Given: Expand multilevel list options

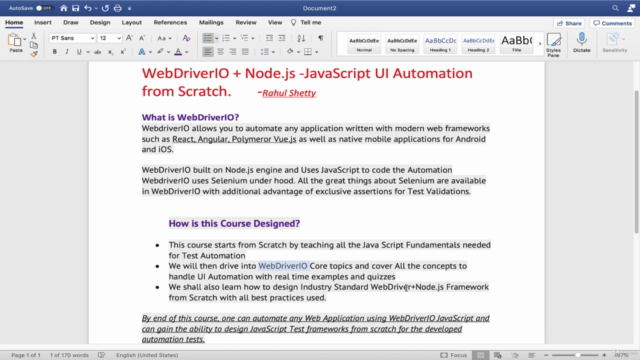Looking at the screenshot, I should (x=253, y=38).
